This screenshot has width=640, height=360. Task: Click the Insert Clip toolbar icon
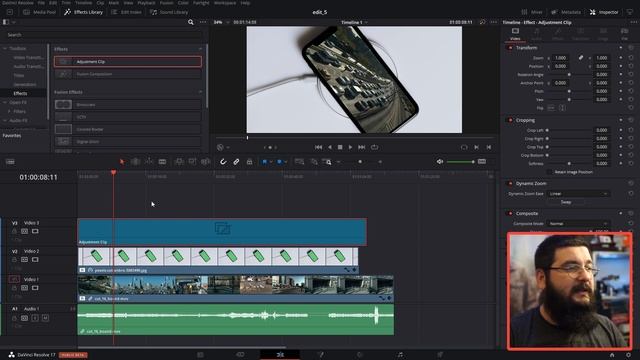point(179,162)
